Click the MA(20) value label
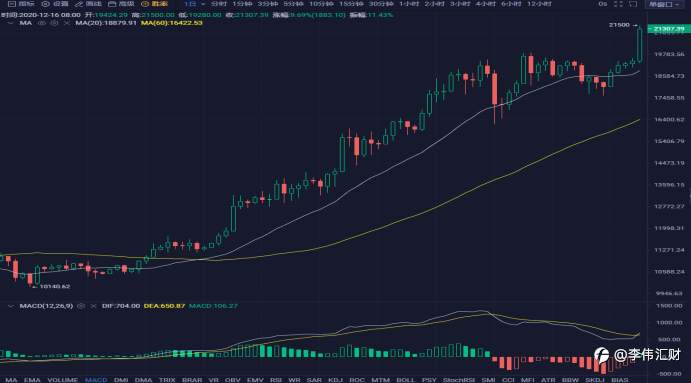This screenshot has width=691, height=383. tap(106, 23)
